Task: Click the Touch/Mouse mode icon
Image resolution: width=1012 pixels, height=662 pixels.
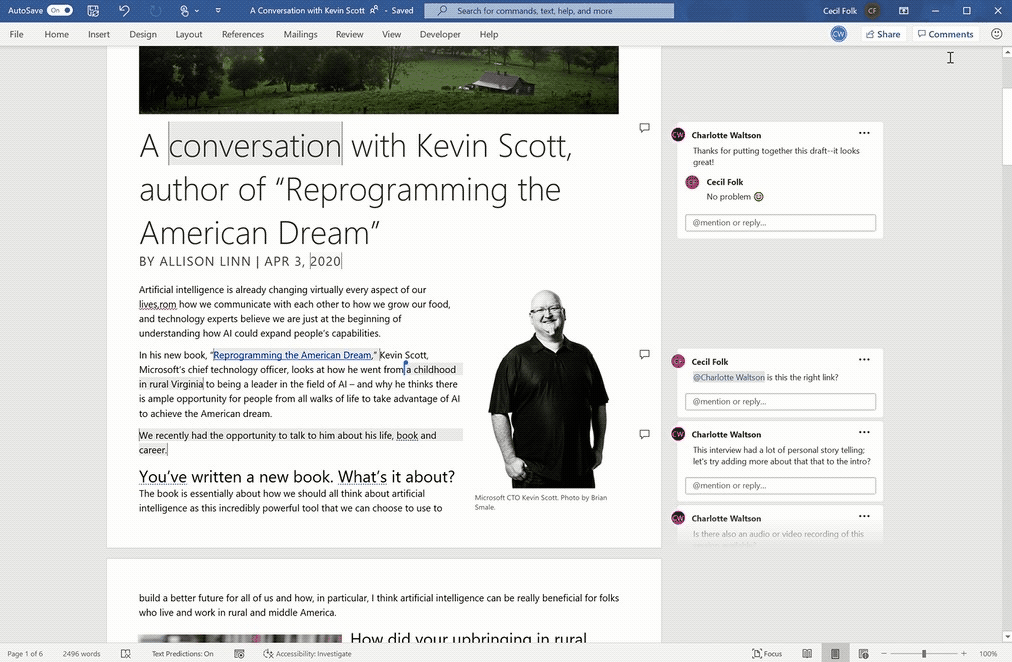Action: (x=185, y=10)
